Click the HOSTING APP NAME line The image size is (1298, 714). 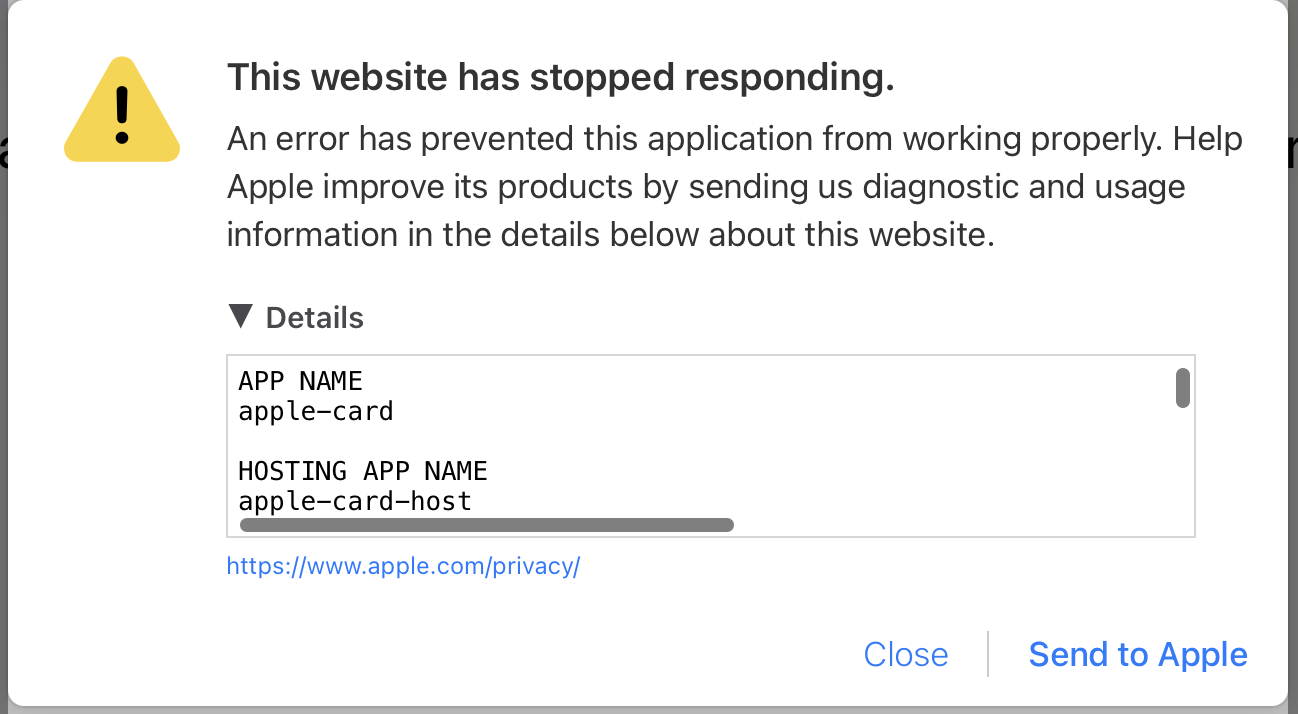pos(362,470)
